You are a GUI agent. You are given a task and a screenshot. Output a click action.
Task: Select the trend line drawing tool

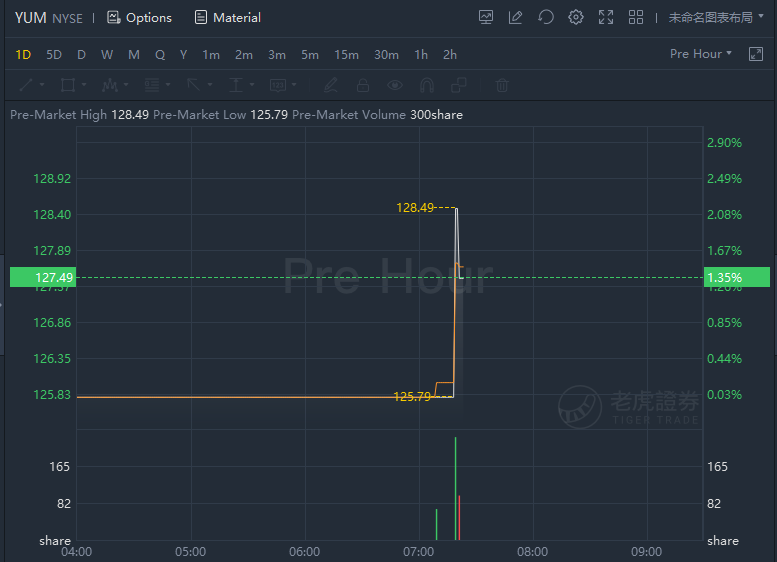click(26, 85)
